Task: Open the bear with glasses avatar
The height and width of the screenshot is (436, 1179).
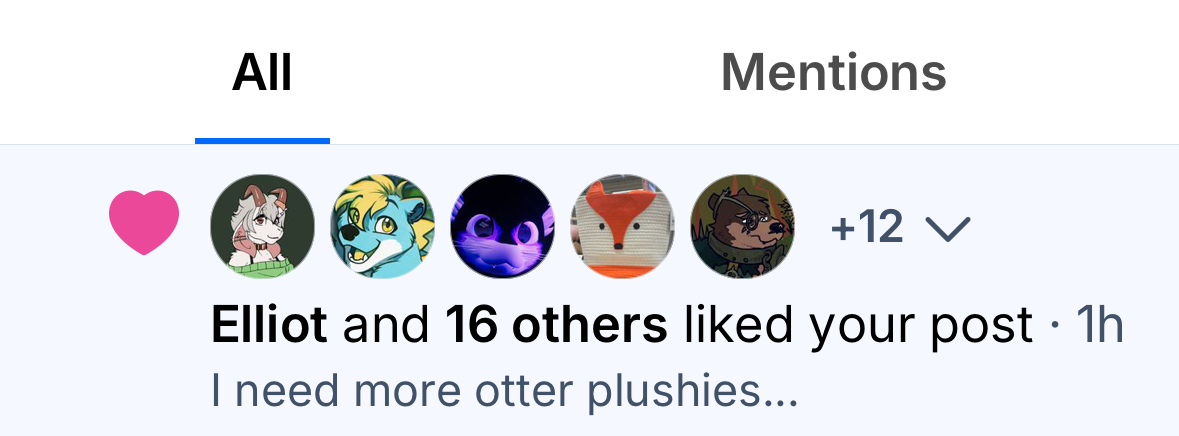Action: [743, 226]
